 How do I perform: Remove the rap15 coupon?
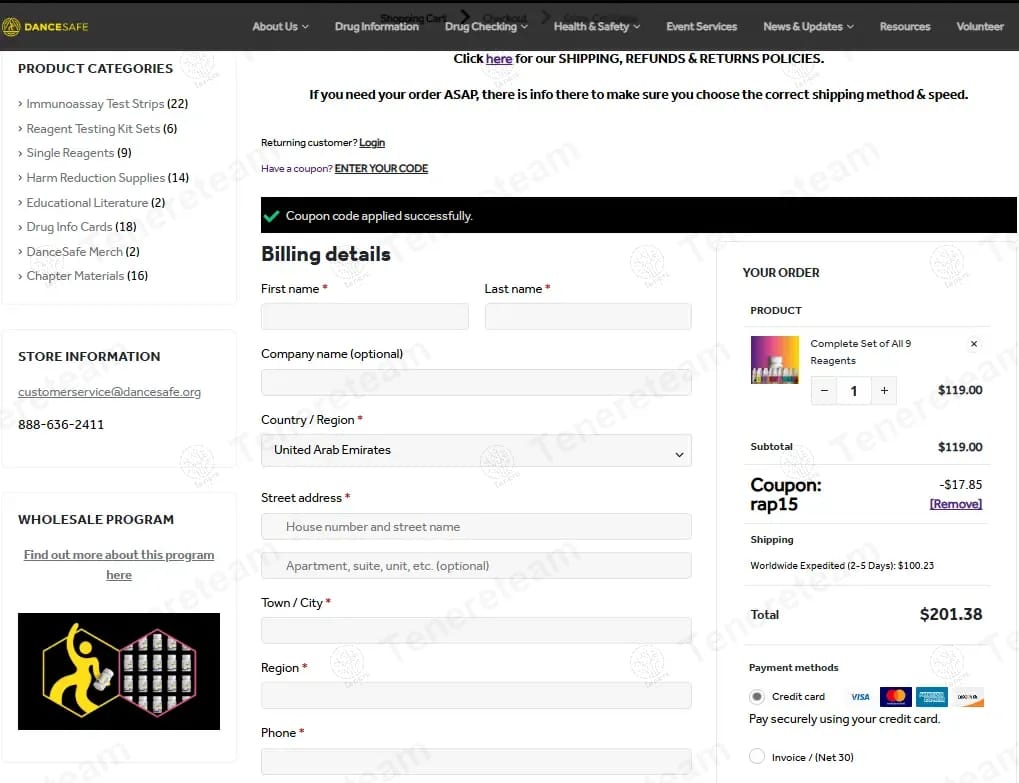coord(955,504)
